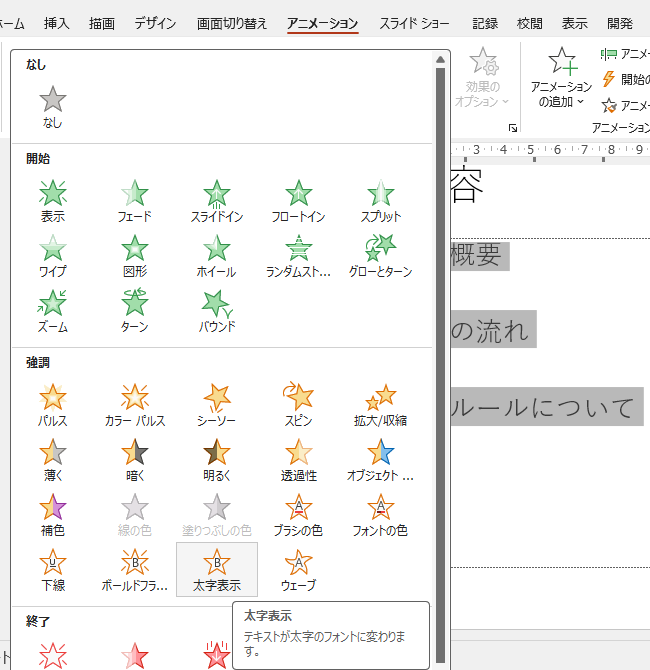The width and height of the screenshot is (650, 670).
Task: Apply the グローとターン entrance effect
Action: [x=380, y=256]
